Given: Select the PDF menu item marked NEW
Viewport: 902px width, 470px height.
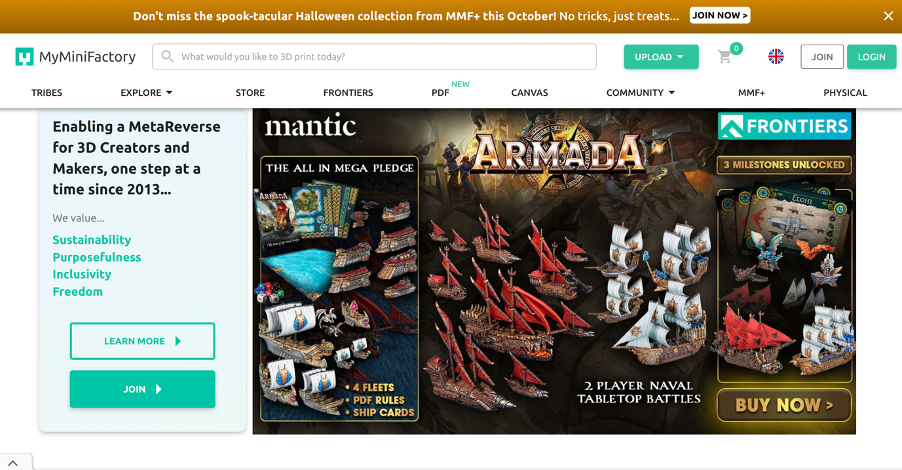Looking at the screenshot, I should [x=441, y=93].
